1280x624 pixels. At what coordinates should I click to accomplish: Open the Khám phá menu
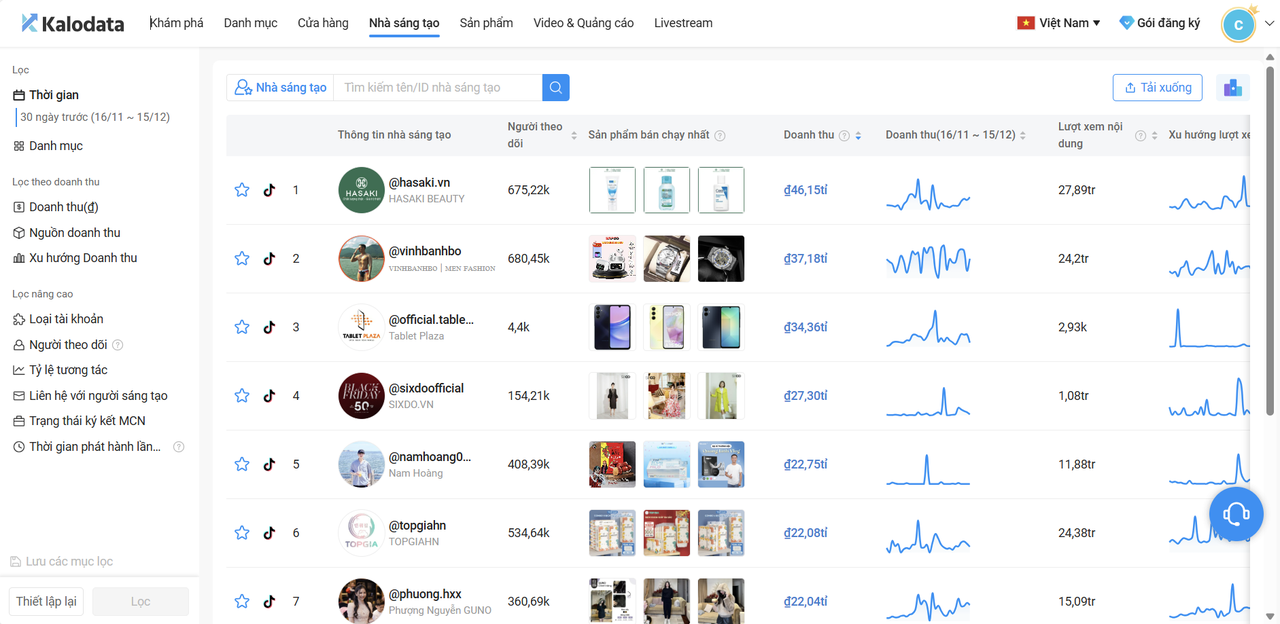[176, 23]
